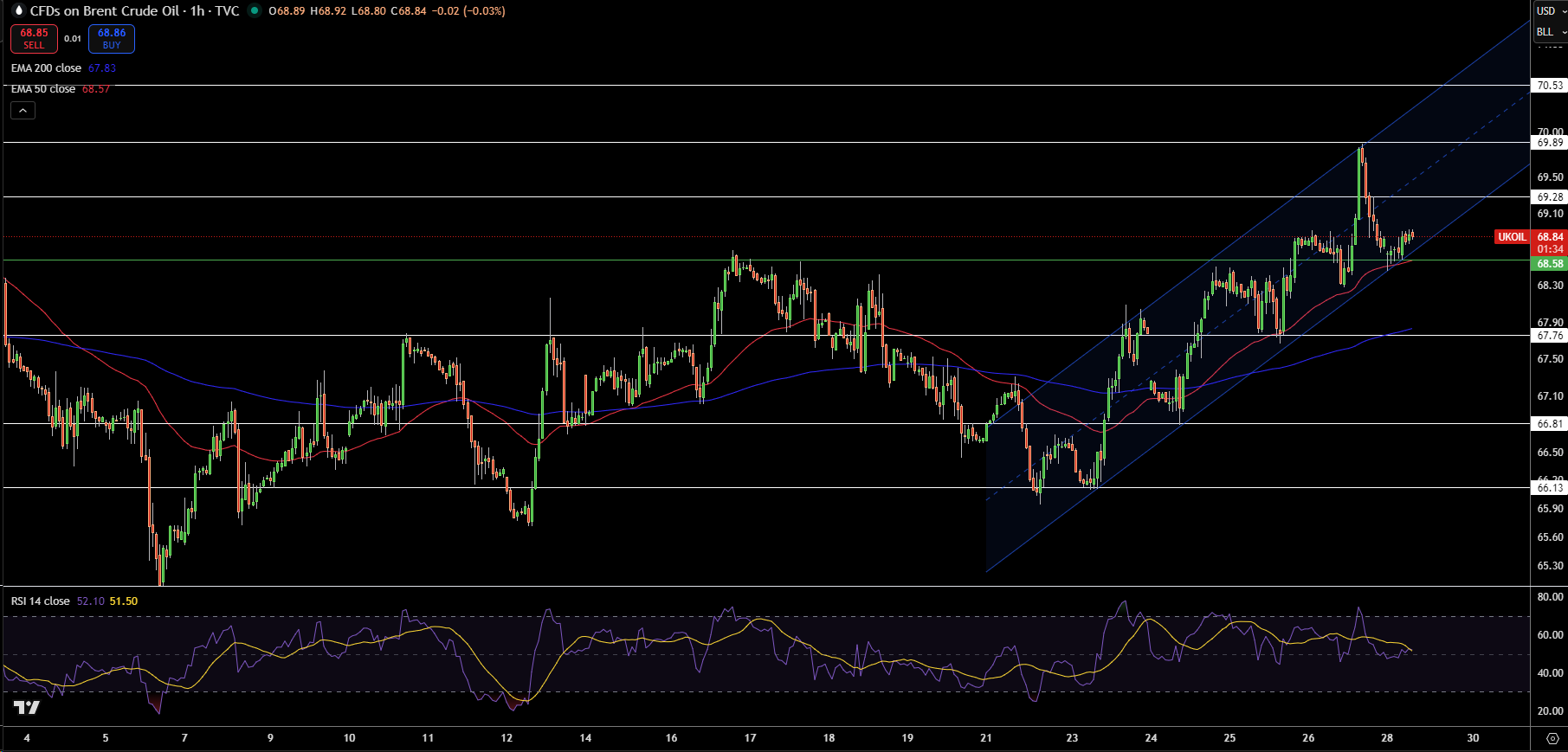Collapse the indicator legend with the chevron button
Image resolution: width=1568 pixels, height=752 pixels.
23,111
